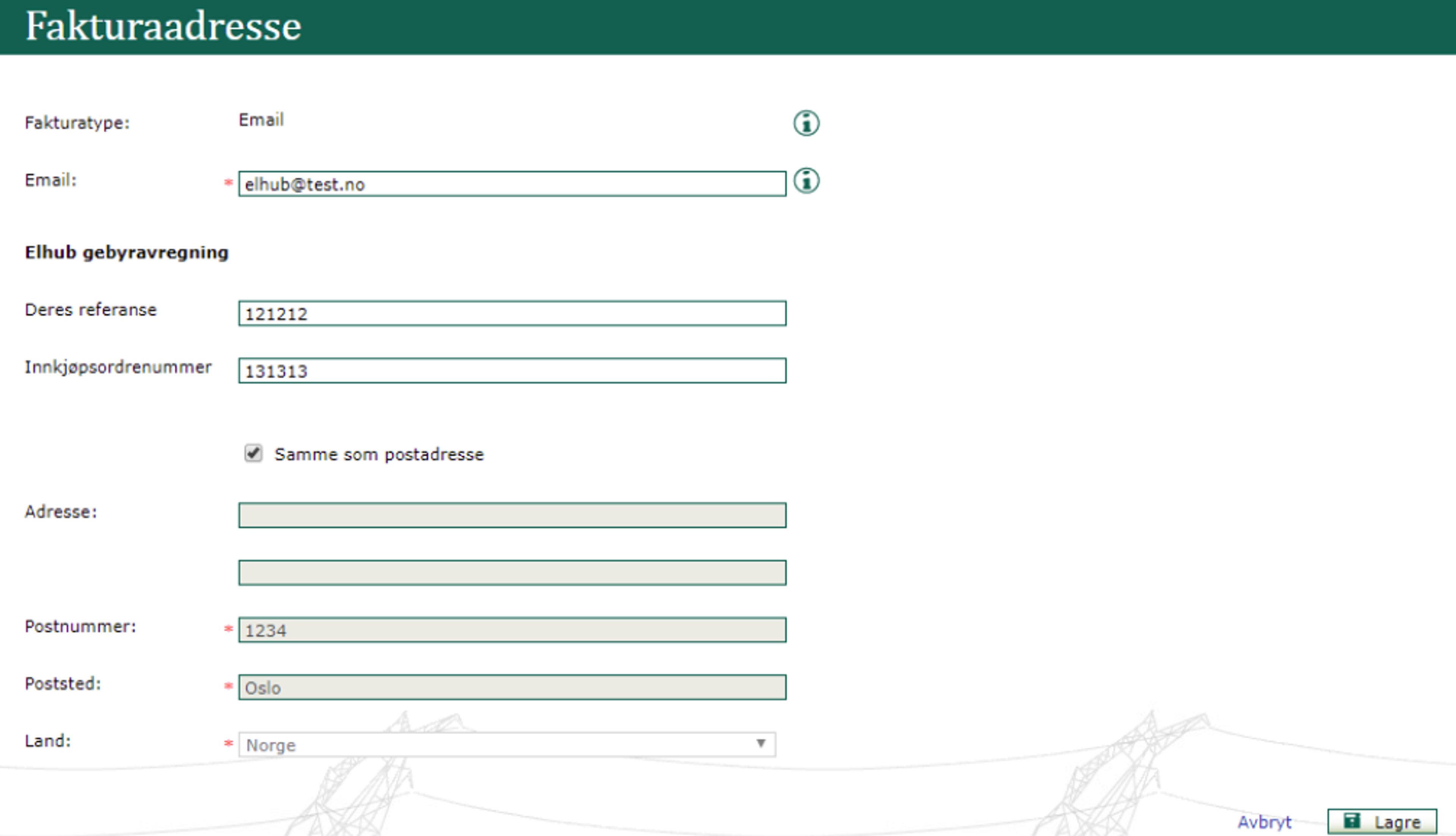Click the 'Postnummer:' field label
Image resolution: width=1456 pixels, height=836 pixels.
coord(80,626)
